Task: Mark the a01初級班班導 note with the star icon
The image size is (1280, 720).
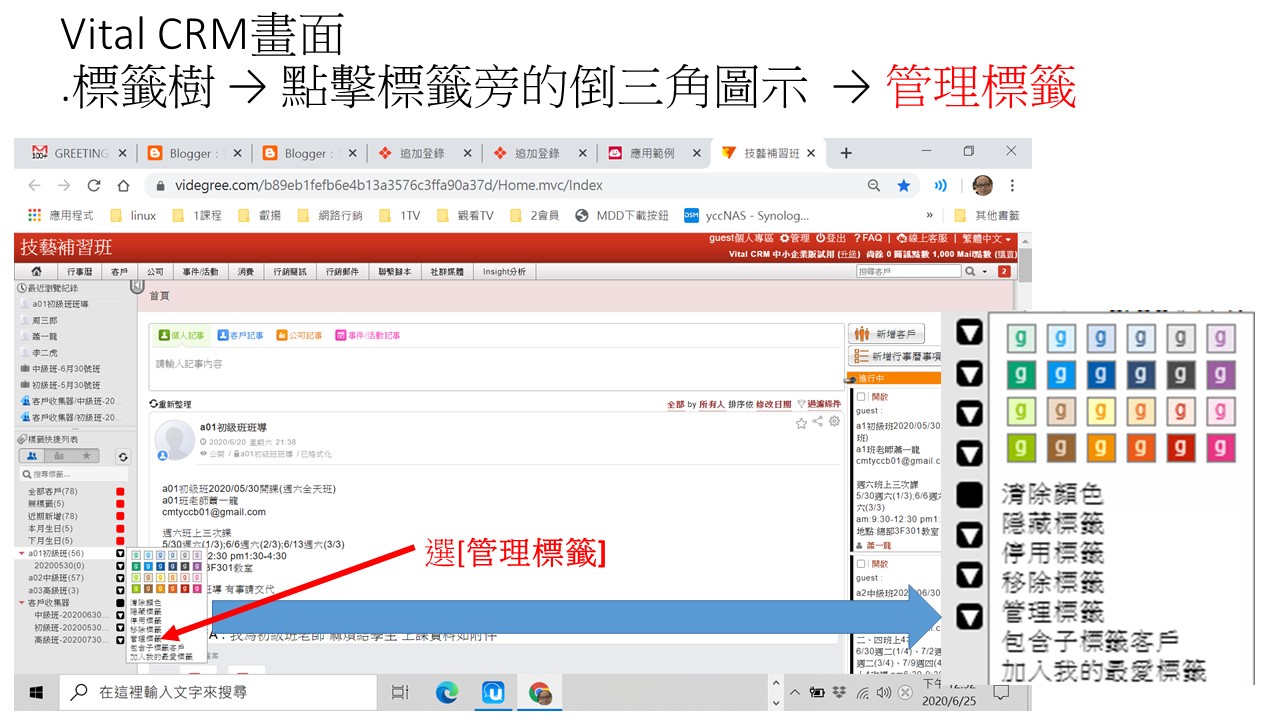Action: [801, 423]
